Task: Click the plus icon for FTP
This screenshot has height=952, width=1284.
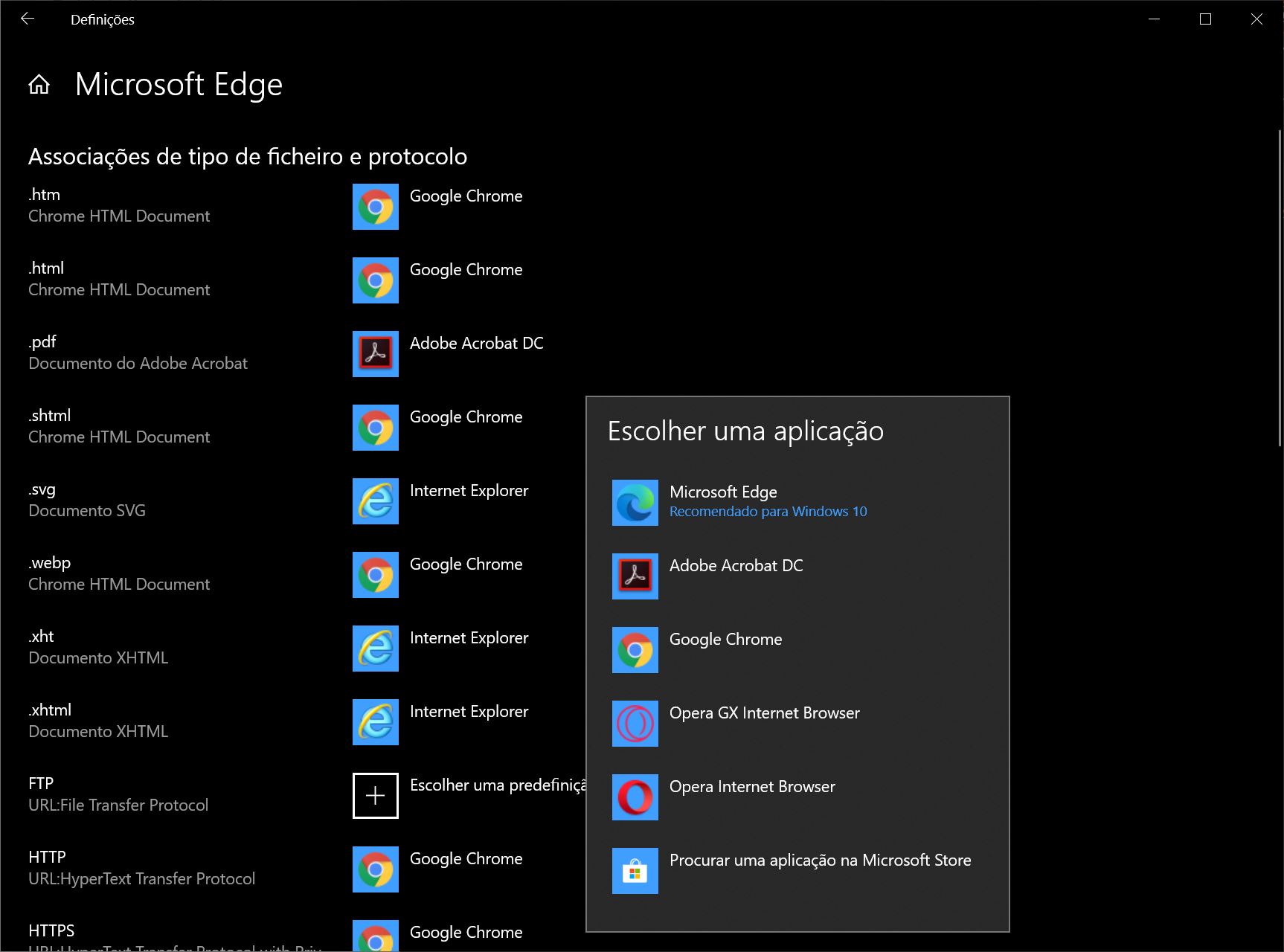Action: click(x=376, y=796)
